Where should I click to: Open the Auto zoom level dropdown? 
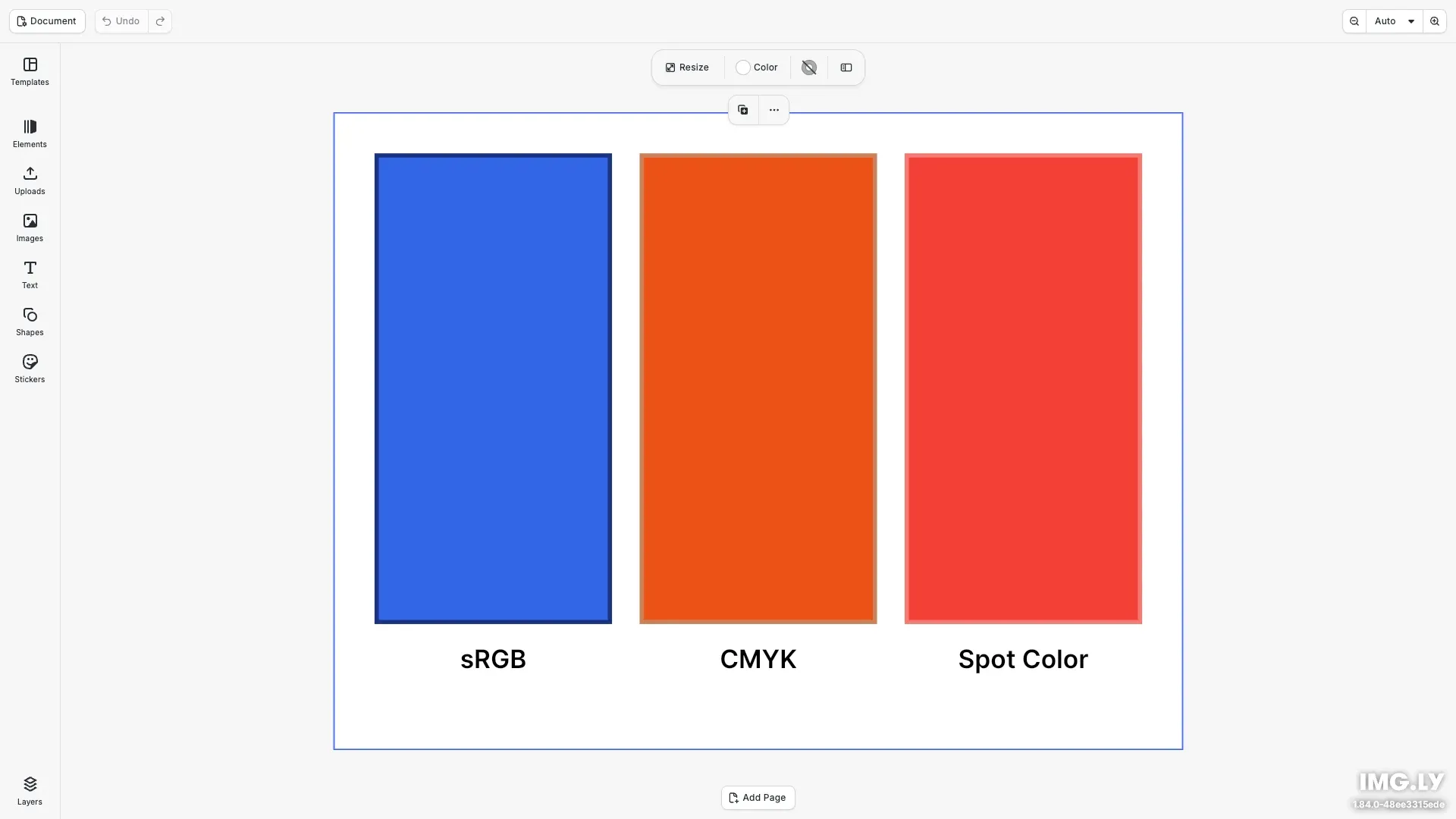(1395, 21)
